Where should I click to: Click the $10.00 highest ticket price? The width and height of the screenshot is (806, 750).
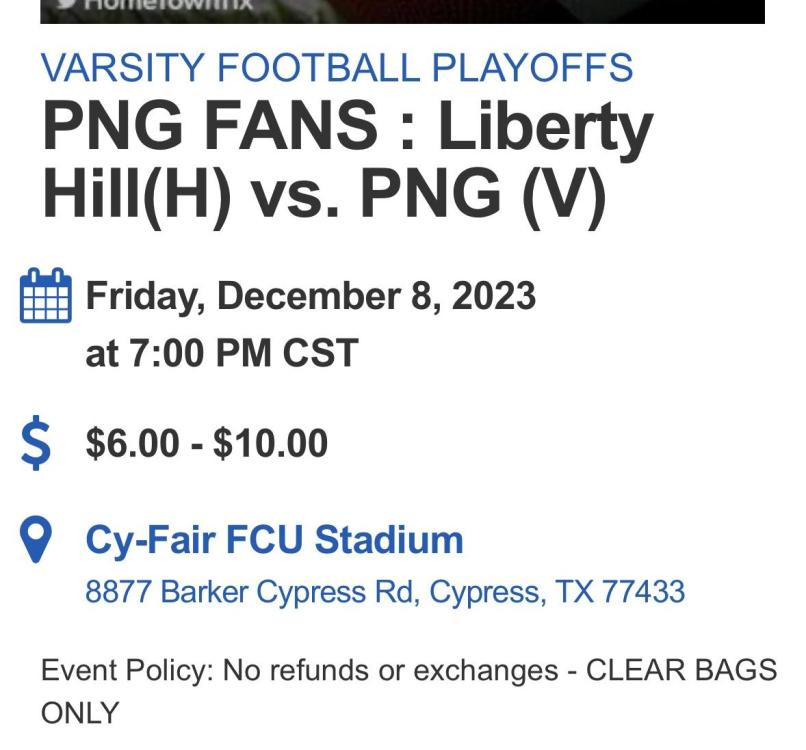[271, 443]
